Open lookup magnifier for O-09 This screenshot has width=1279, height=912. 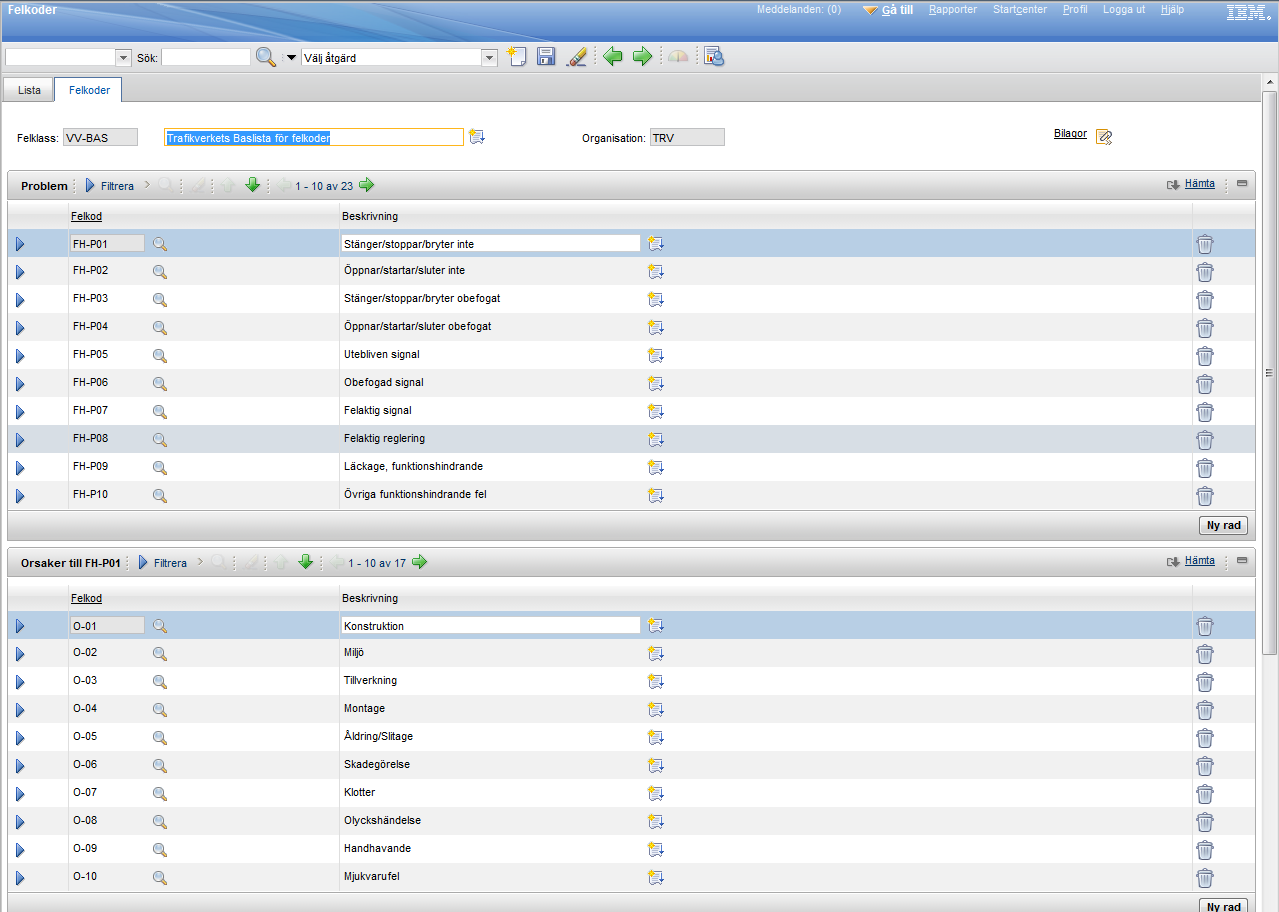(159, 849)
